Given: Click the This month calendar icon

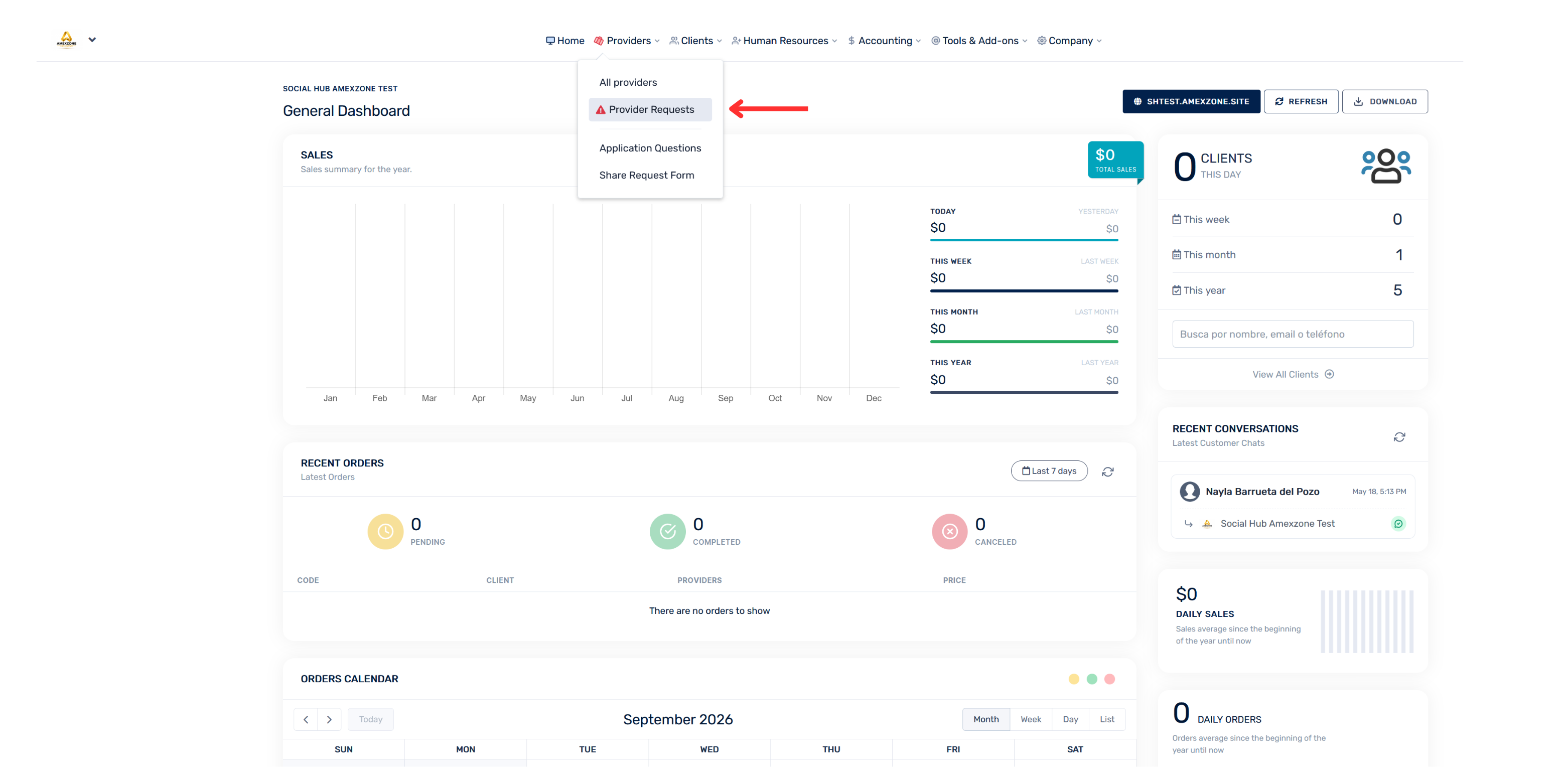Looking at the screenshot, I should pyautogui.click(x=1177, y=254).
